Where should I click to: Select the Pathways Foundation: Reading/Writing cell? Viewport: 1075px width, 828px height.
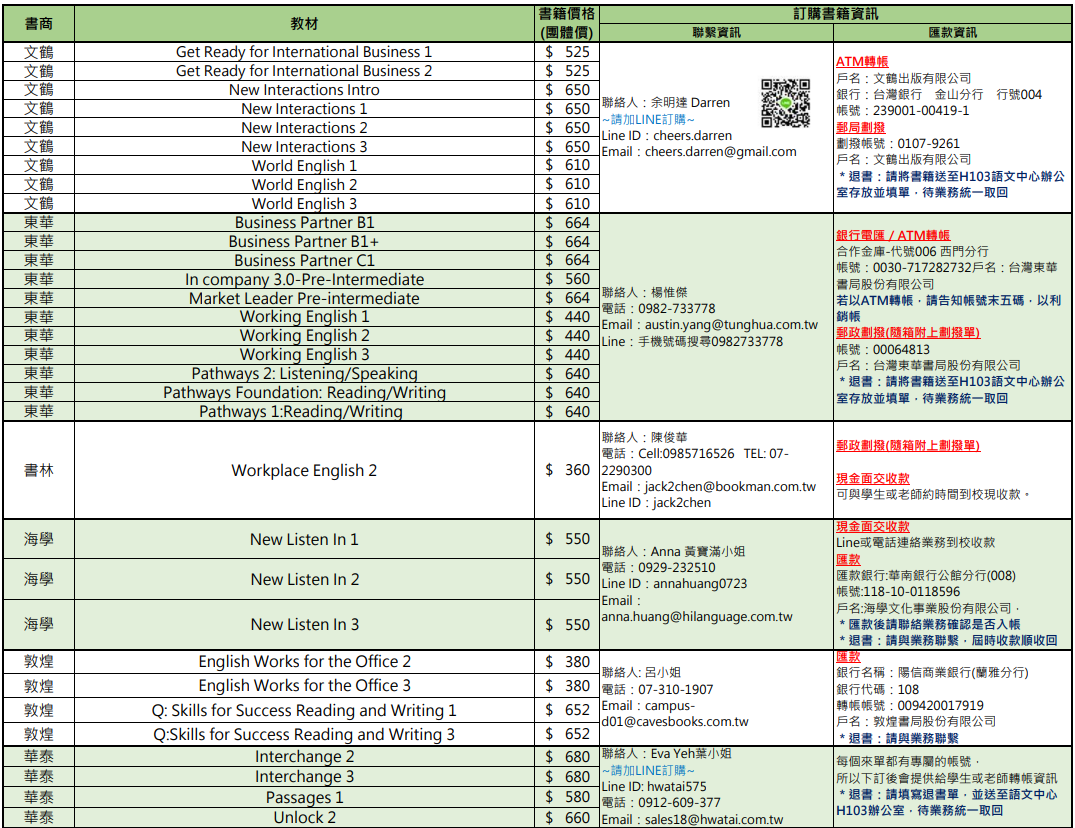click(304, 393)
